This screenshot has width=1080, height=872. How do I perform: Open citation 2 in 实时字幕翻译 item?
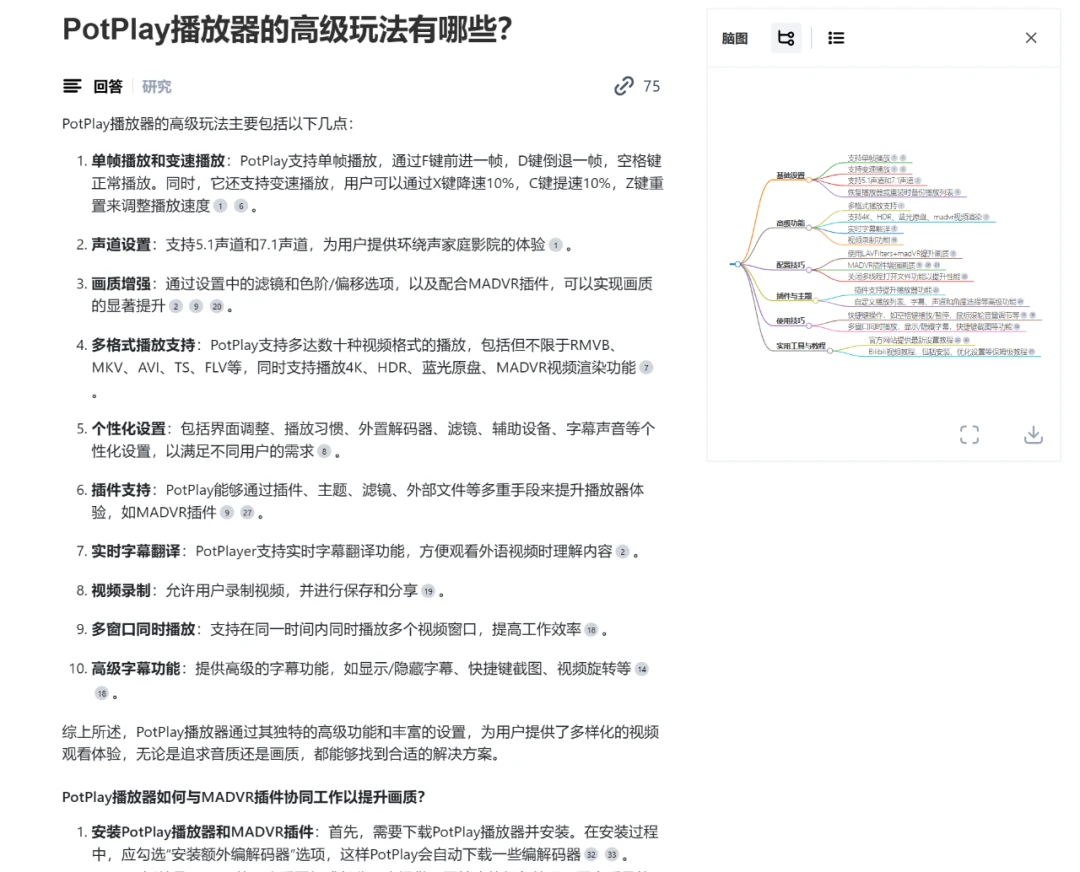[x=623, y=552]
